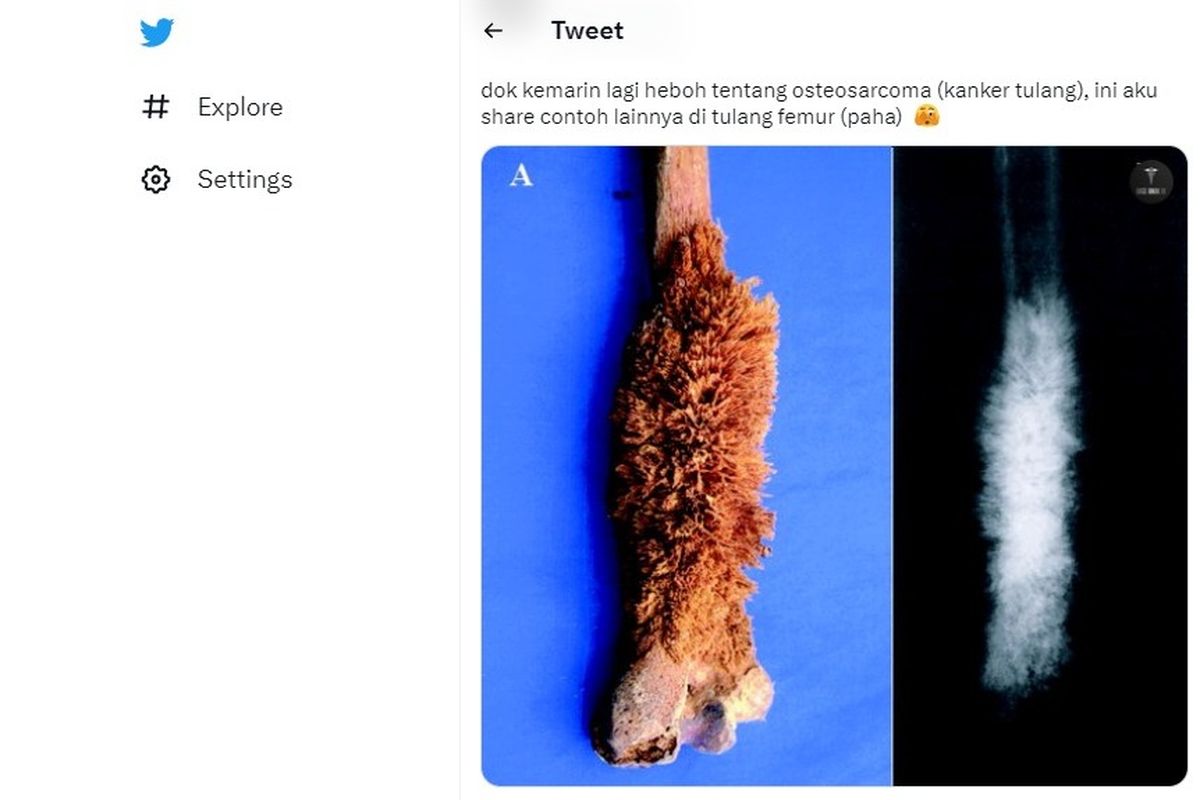Go back using the left arrow

493,31
